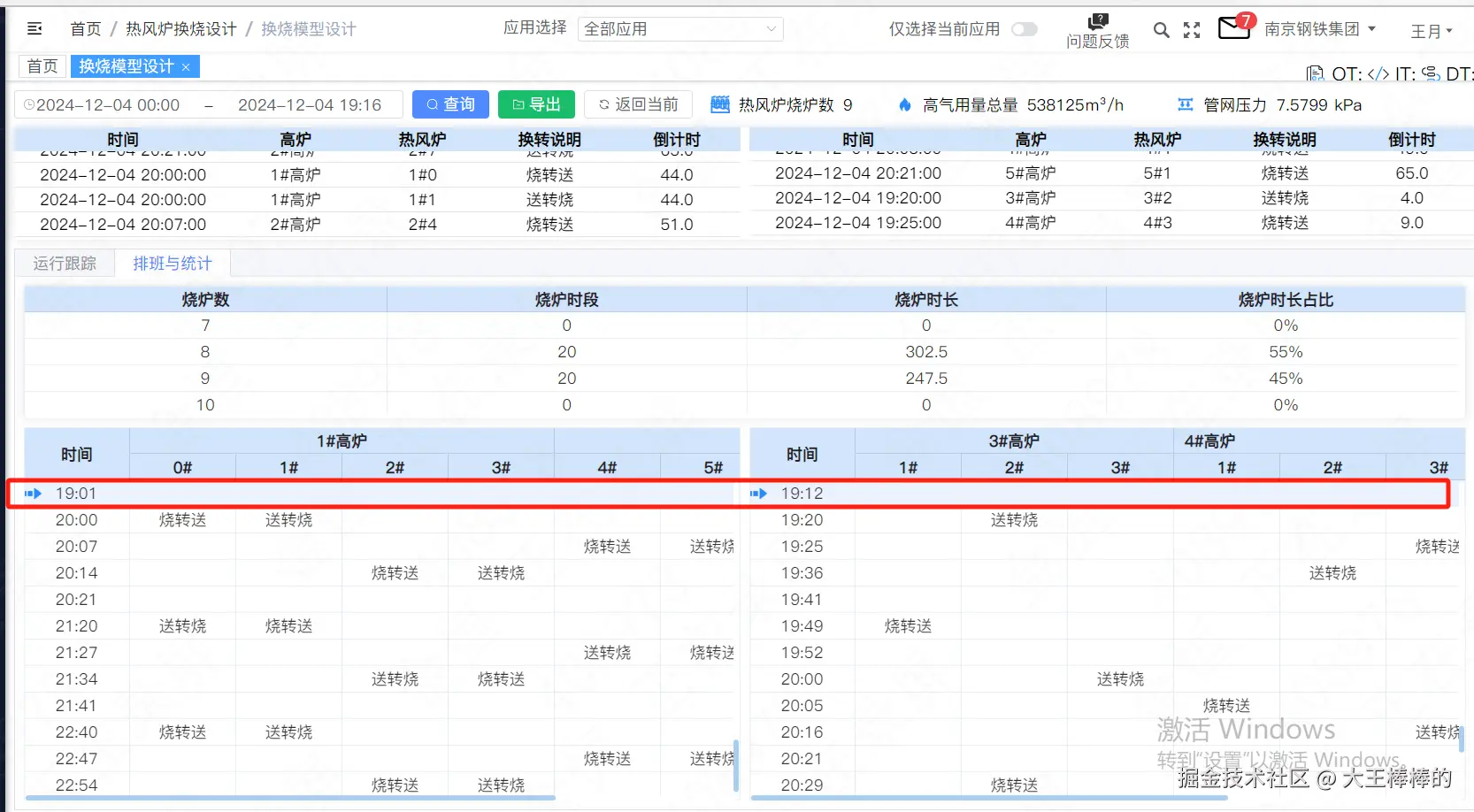Toggle the sidebar hamburger menu icon
Screen dimensions: 1474x812
(x=35, y=29)
